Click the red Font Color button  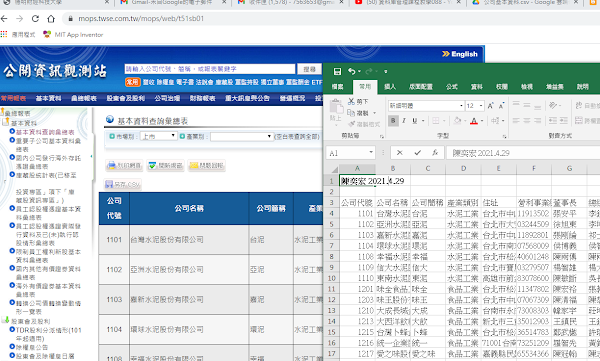(474, 121)
